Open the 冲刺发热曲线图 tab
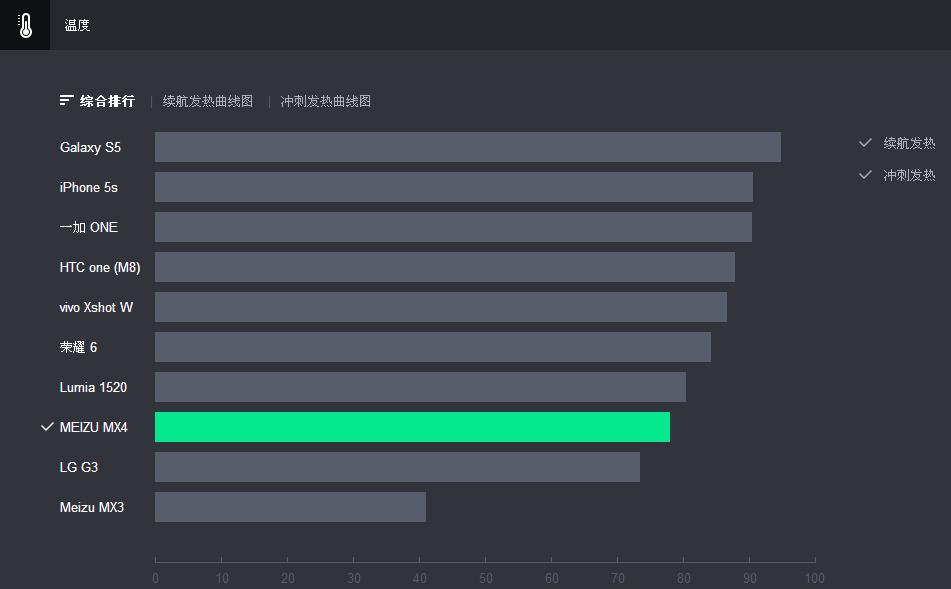The height and width of the screenshot is (589, 951). (326, 101)
